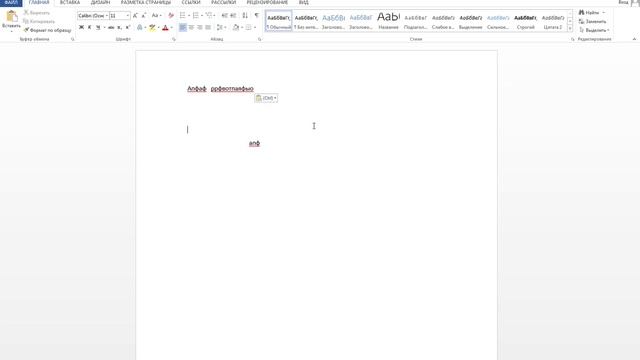Switch to the ССЫЛКИ tab
640x360 pixels.
191,2
